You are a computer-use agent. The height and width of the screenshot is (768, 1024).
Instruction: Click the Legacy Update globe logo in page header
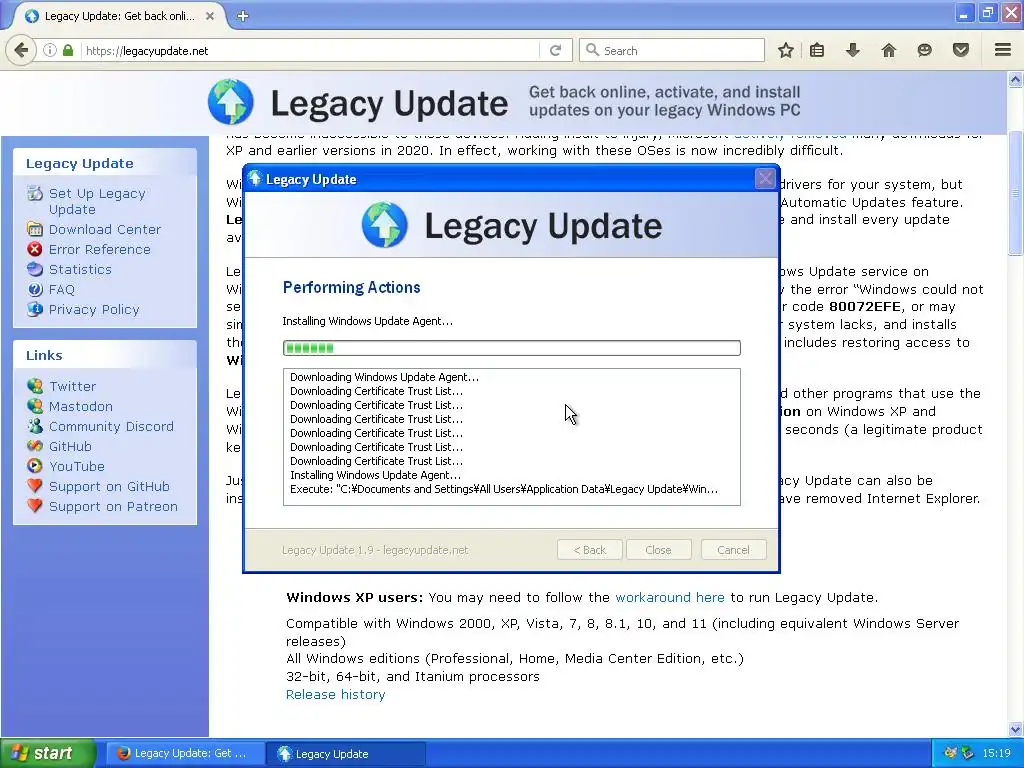pyautogui.click(x=231, y=102)
